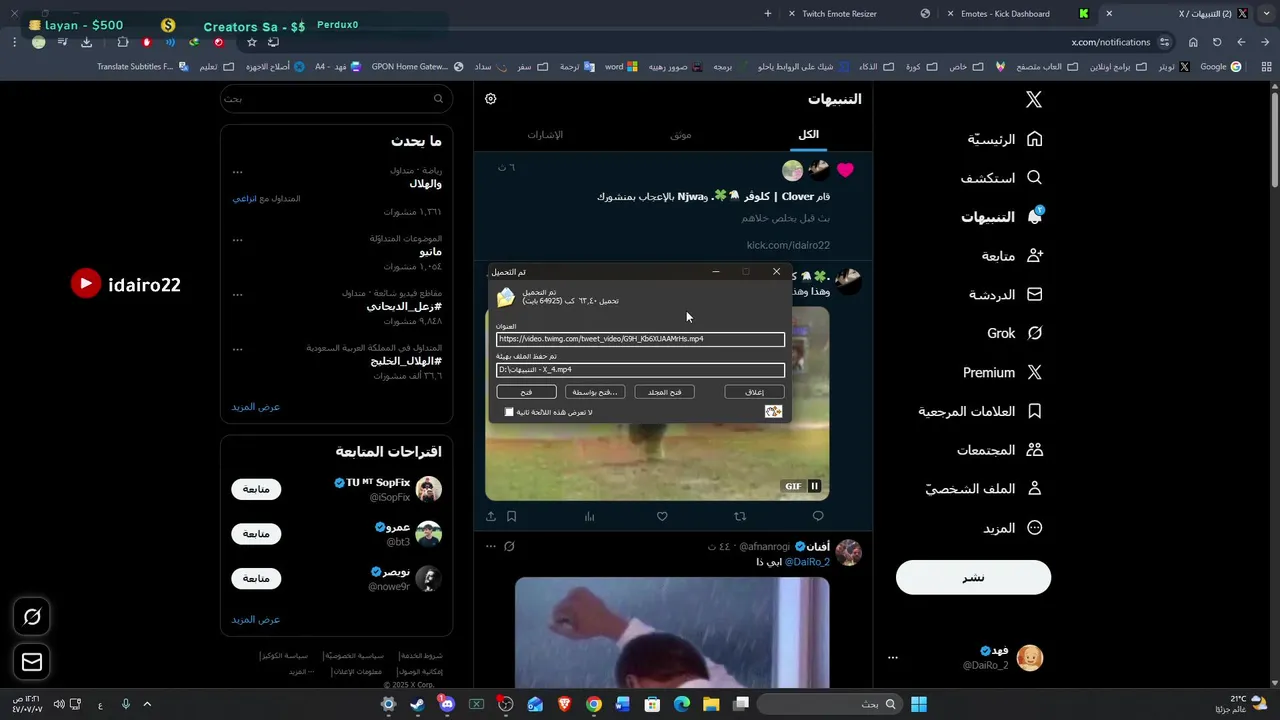Viewport: 1280px width, 720px height.
Task: Click the address field in download dialog
Action: point(640,339)
